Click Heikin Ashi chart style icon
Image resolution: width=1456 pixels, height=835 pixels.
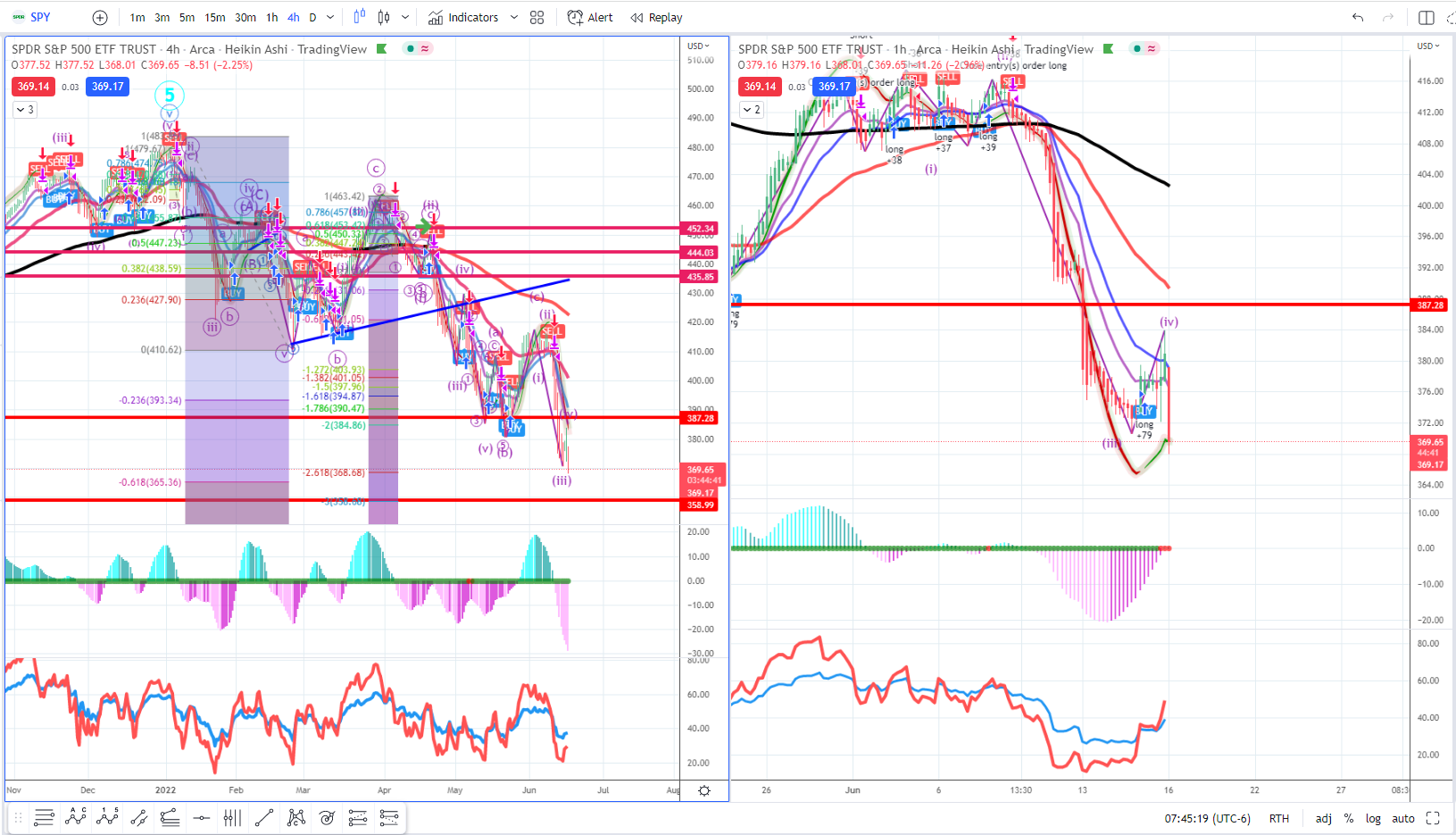click(359, 17)
